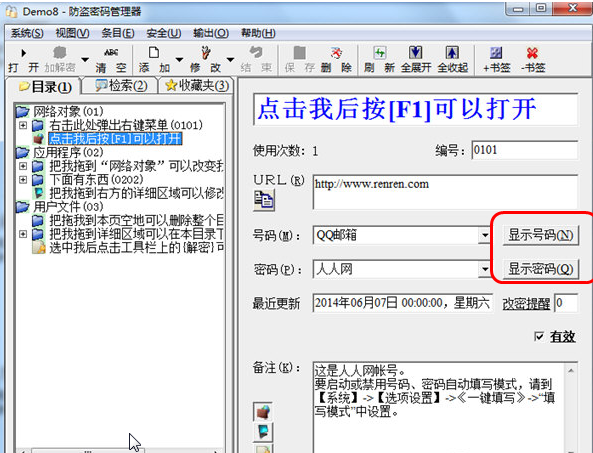This screenshot has height=453, width=593.
Task: Click into the URL text field
Action: tap(445, 192)
